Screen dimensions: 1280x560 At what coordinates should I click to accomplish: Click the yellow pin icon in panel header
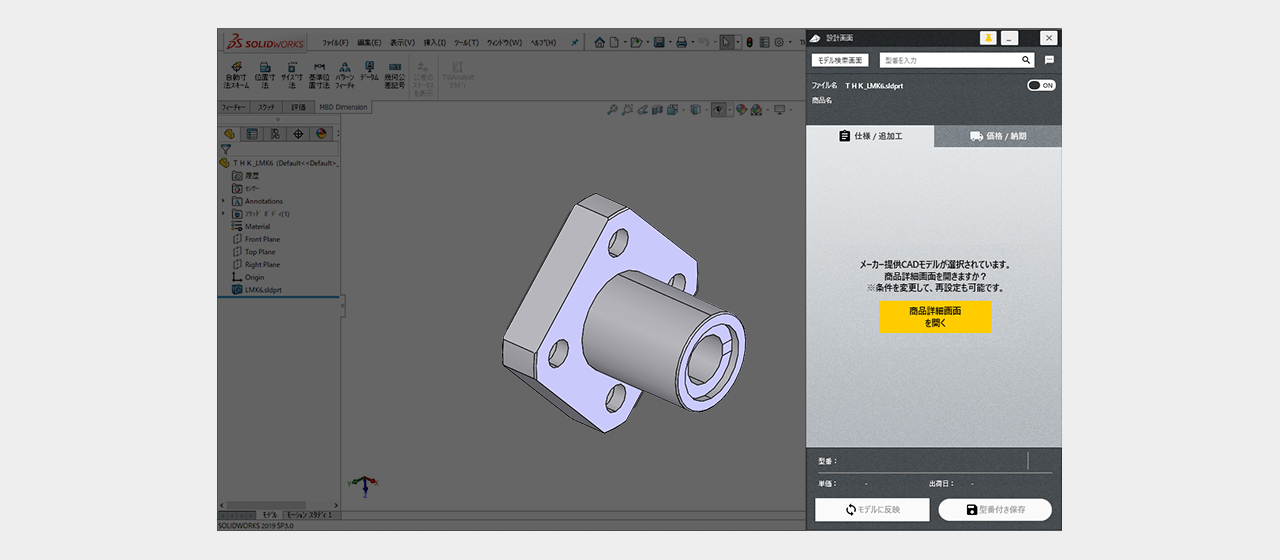(988, 38)
